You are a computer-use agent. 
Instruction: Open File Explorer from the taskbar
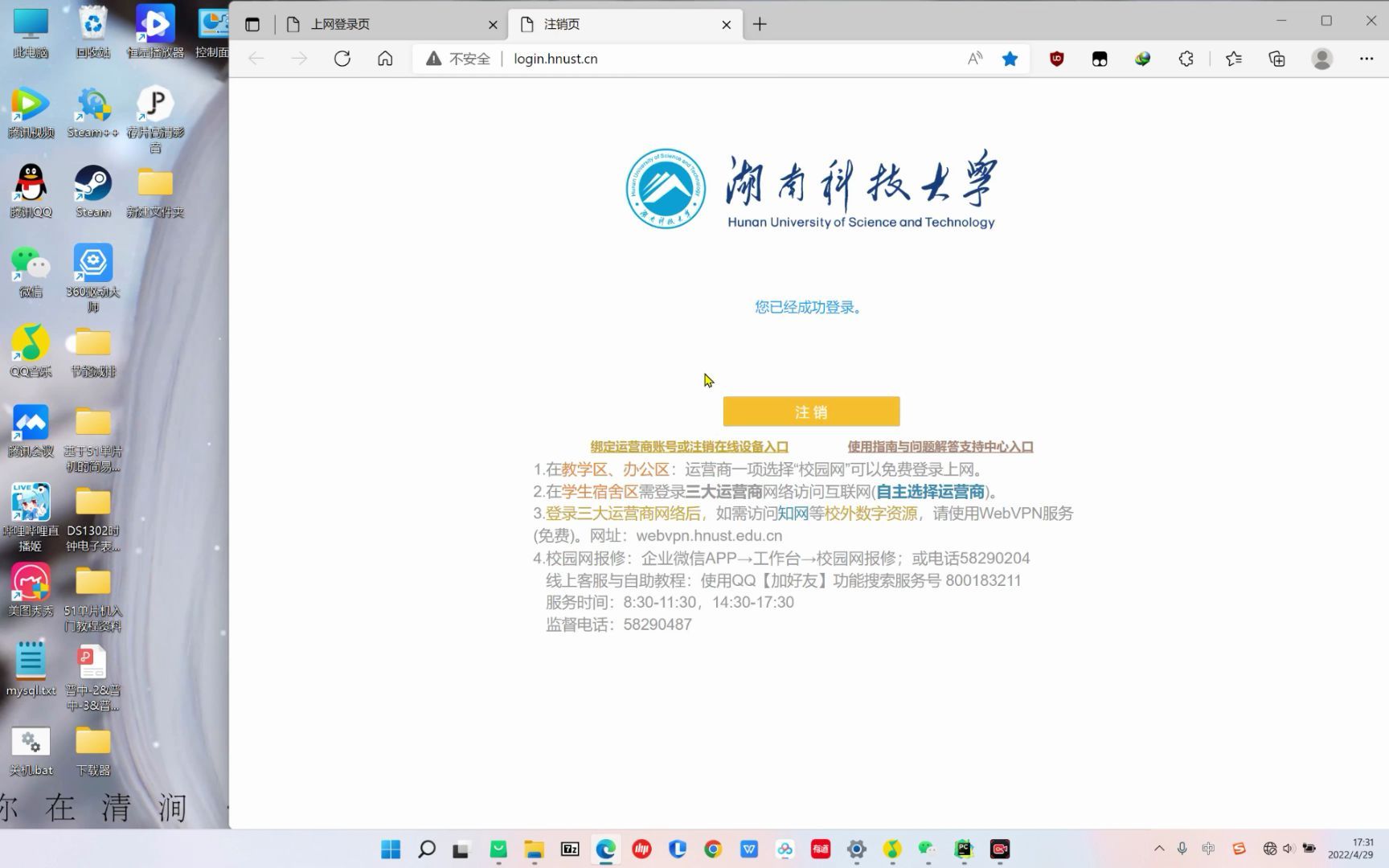pyautogui.click(x=534, y=849)
